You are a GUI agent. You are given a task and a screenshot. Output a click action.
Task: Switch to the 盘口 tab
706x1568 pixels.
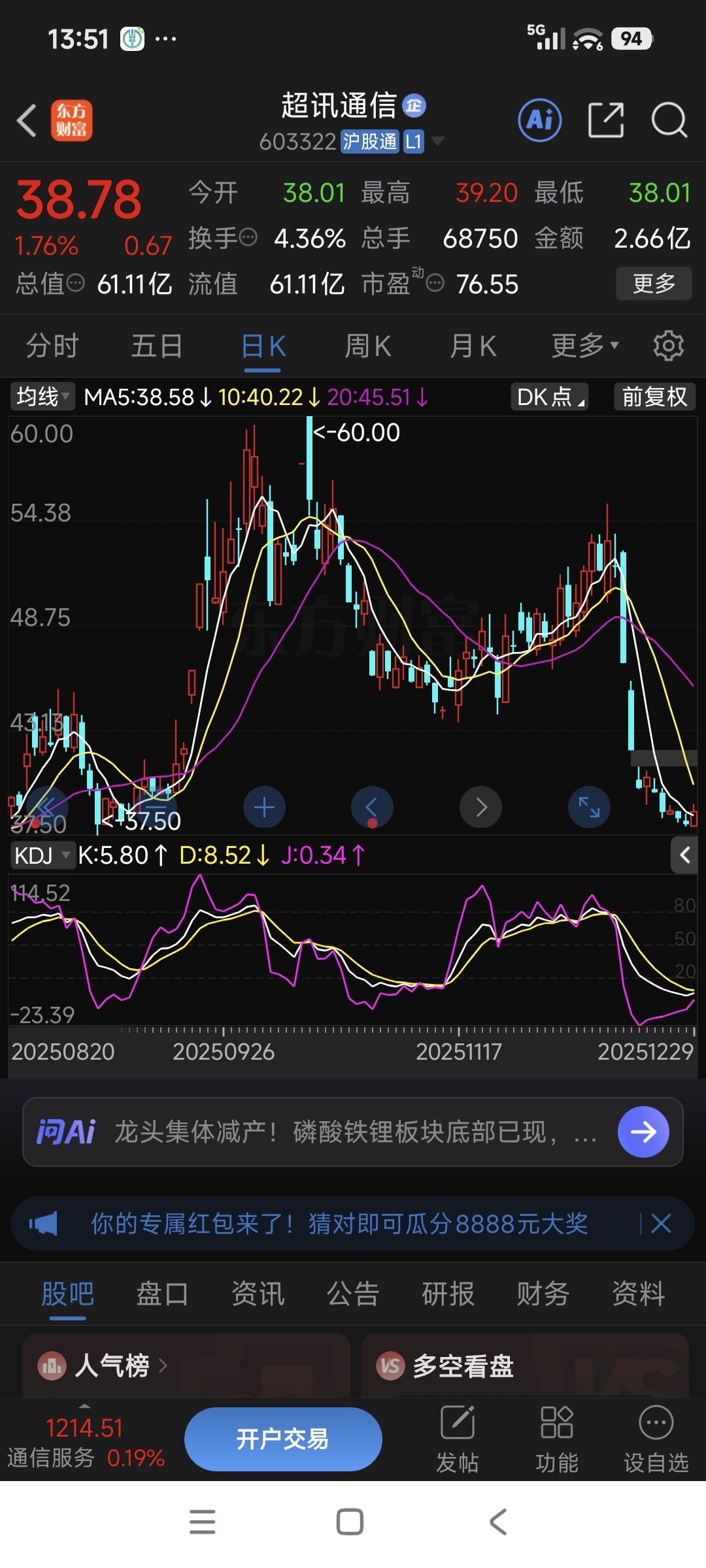tap(162, 1294)
